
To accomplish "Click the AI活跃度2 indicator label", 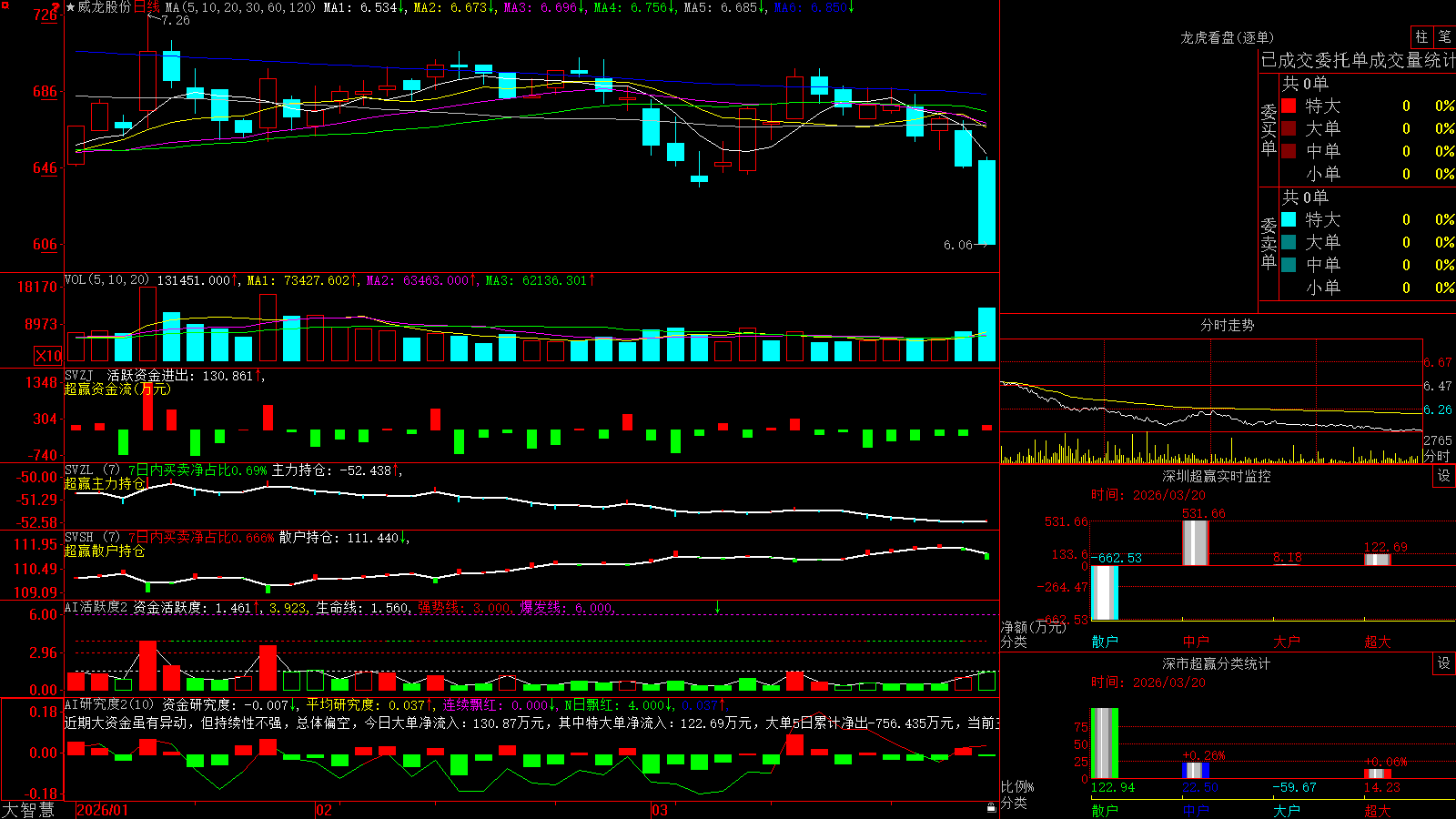I will click(96, 607).
